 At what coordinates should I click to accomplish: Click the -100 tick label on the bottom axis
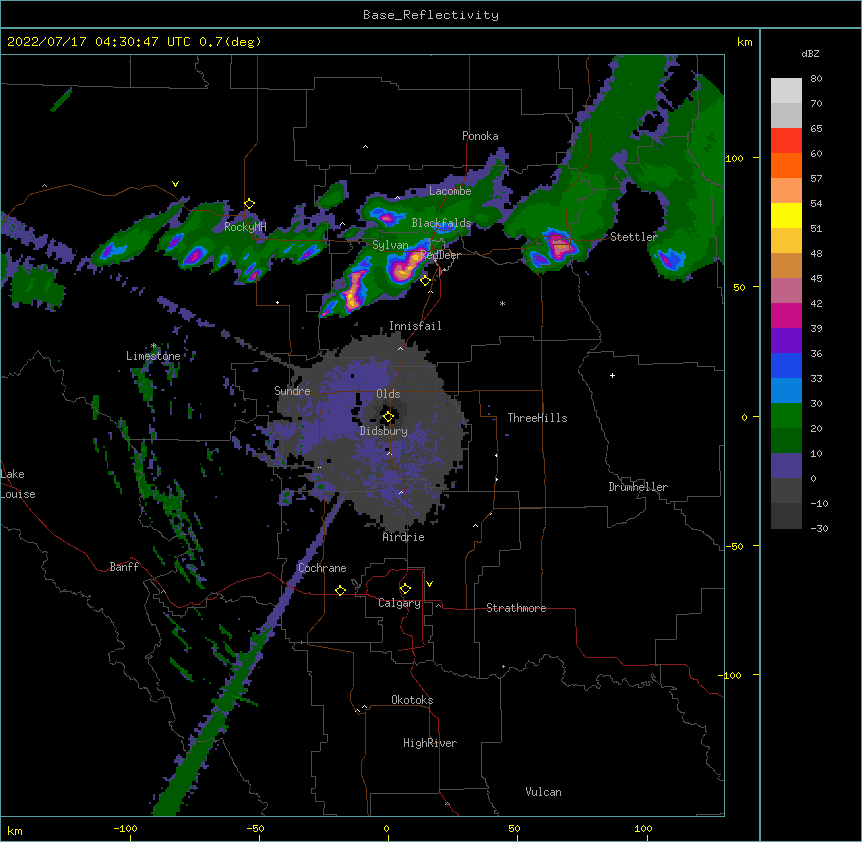pos(125,829)
